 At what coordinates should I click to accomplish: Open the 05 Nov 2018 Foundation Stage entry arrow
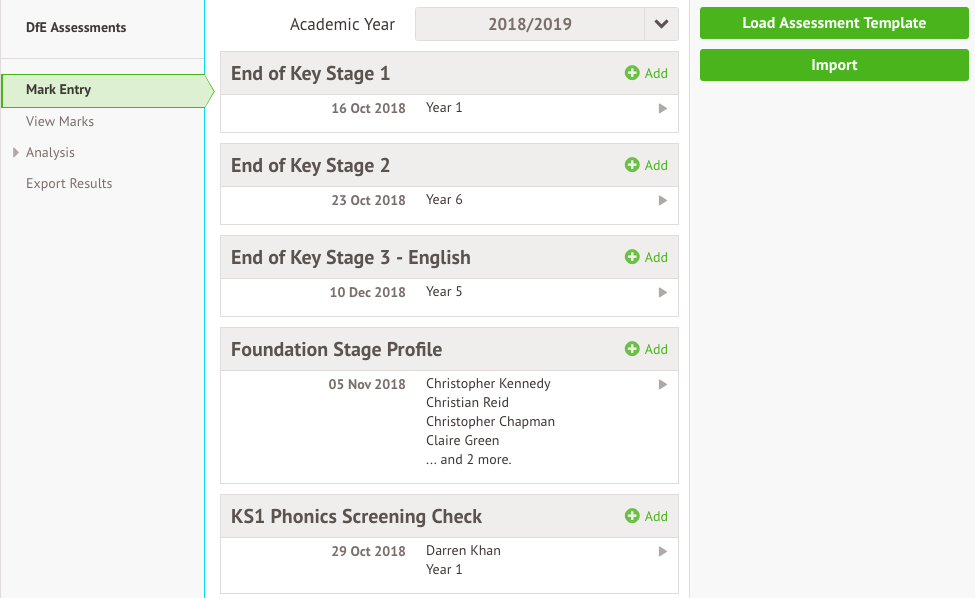coord(663,384)
